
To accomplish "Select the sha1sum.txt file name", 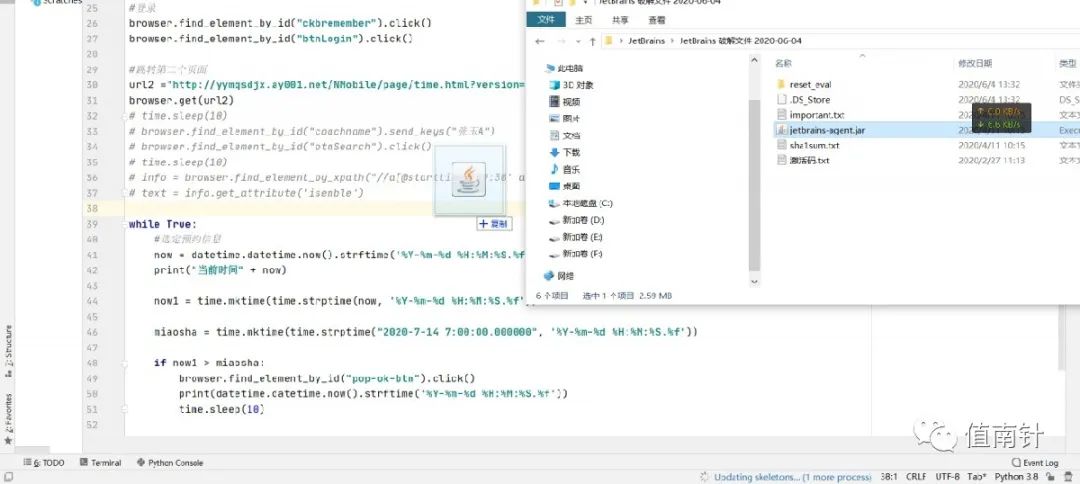I will pyautogui.click(x=814, y=145).
